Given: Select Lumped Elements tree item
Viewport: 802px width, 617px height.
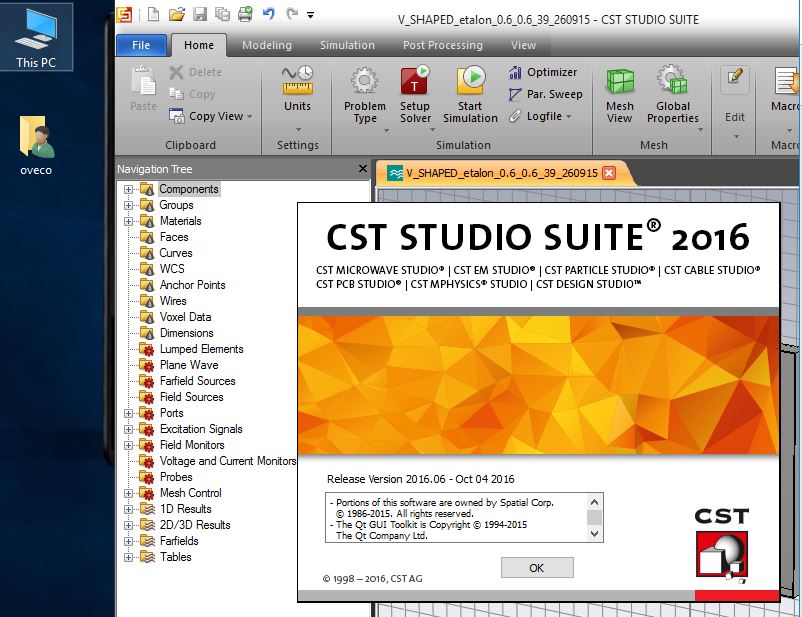Looking at the screenshot, I should 202,349.
